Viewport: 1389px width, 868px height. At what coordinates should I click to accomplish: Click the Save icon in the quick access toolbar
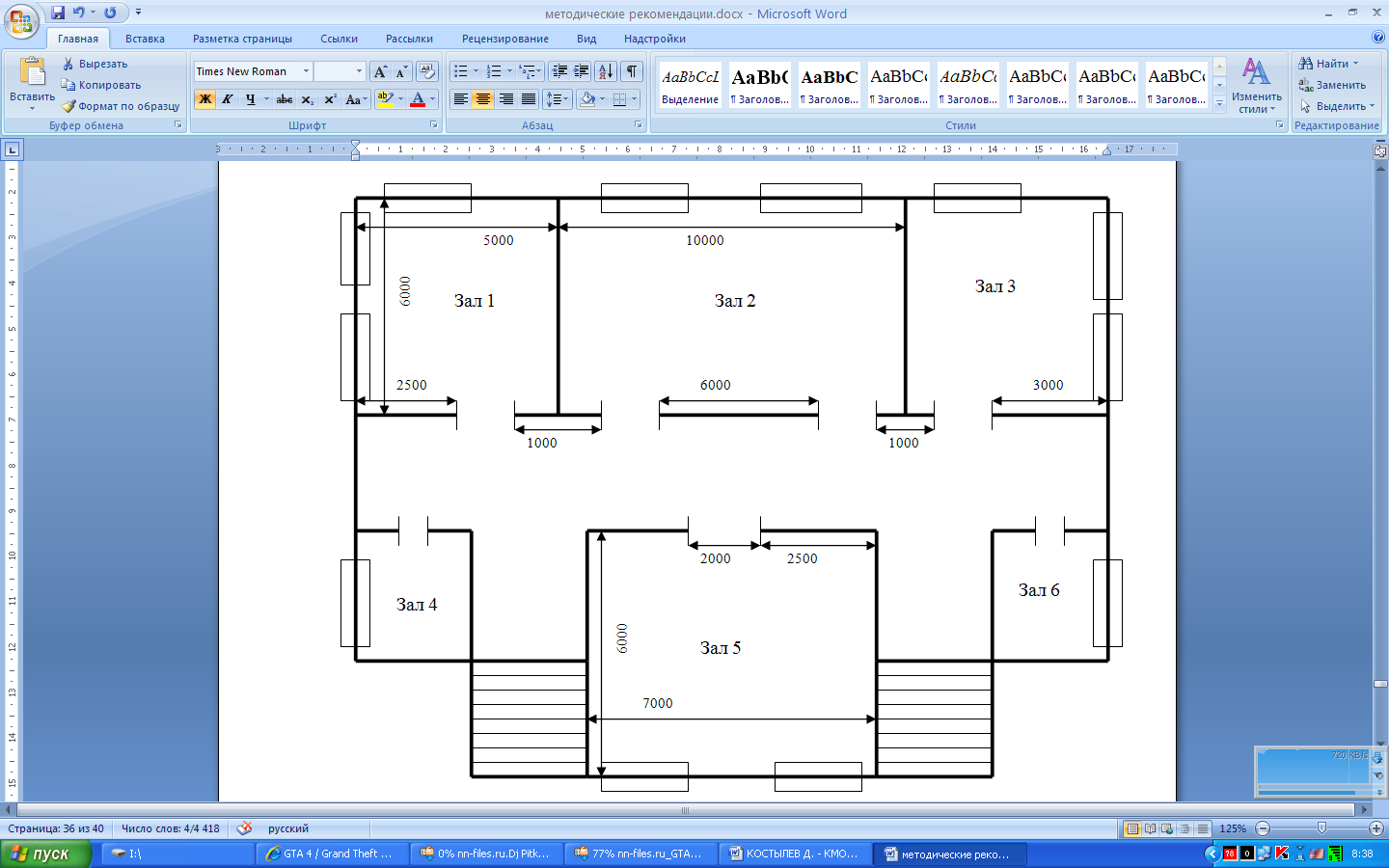coord(58,13)
